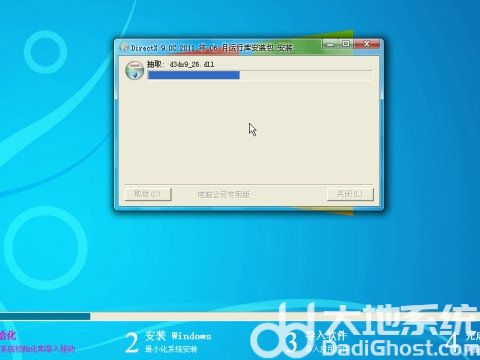Select step 2 安装 Windows label
480x360 pixels.
click(178, 335)
